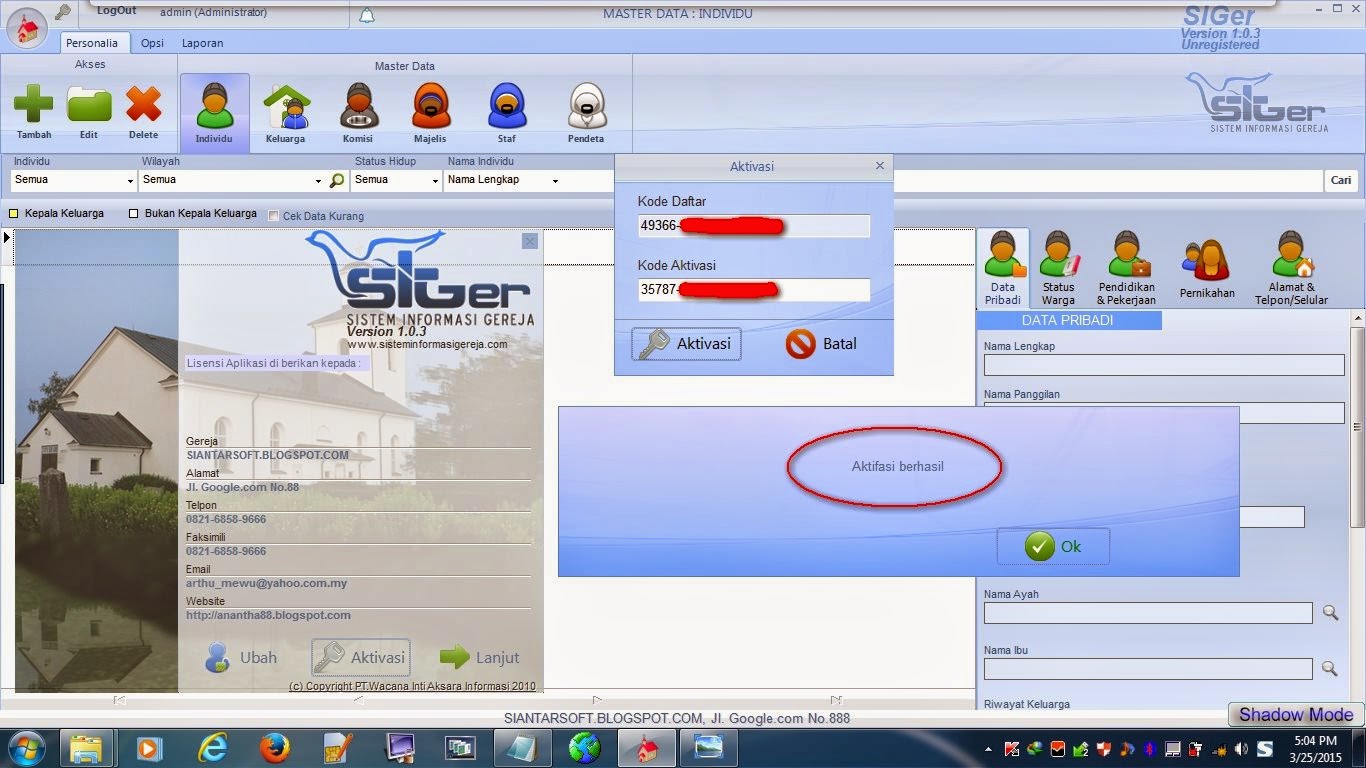
Task: Open the Windows Start menu
Action: [27, 748]
